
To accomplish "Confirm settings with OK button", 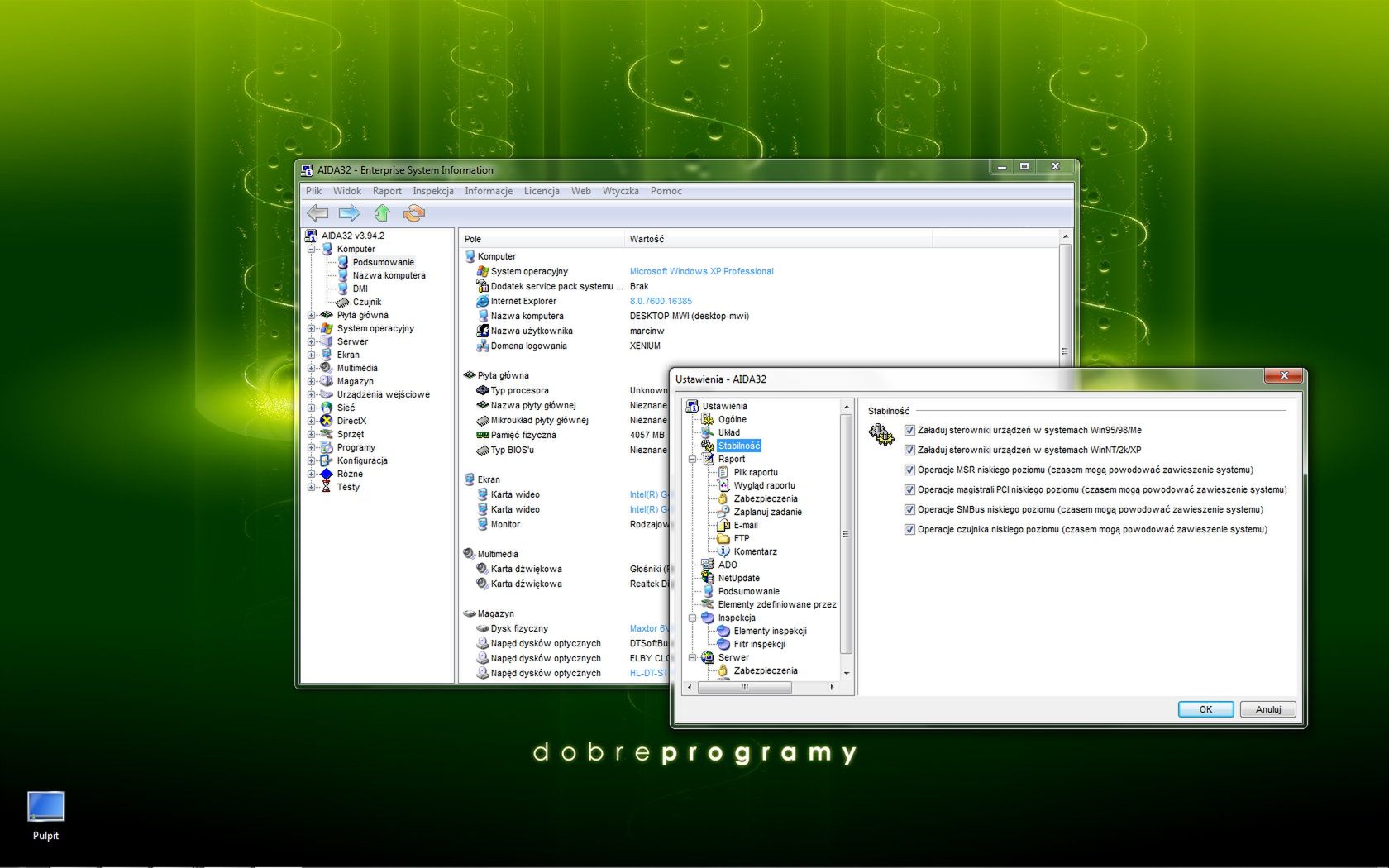I will (x=1205, y=709).
